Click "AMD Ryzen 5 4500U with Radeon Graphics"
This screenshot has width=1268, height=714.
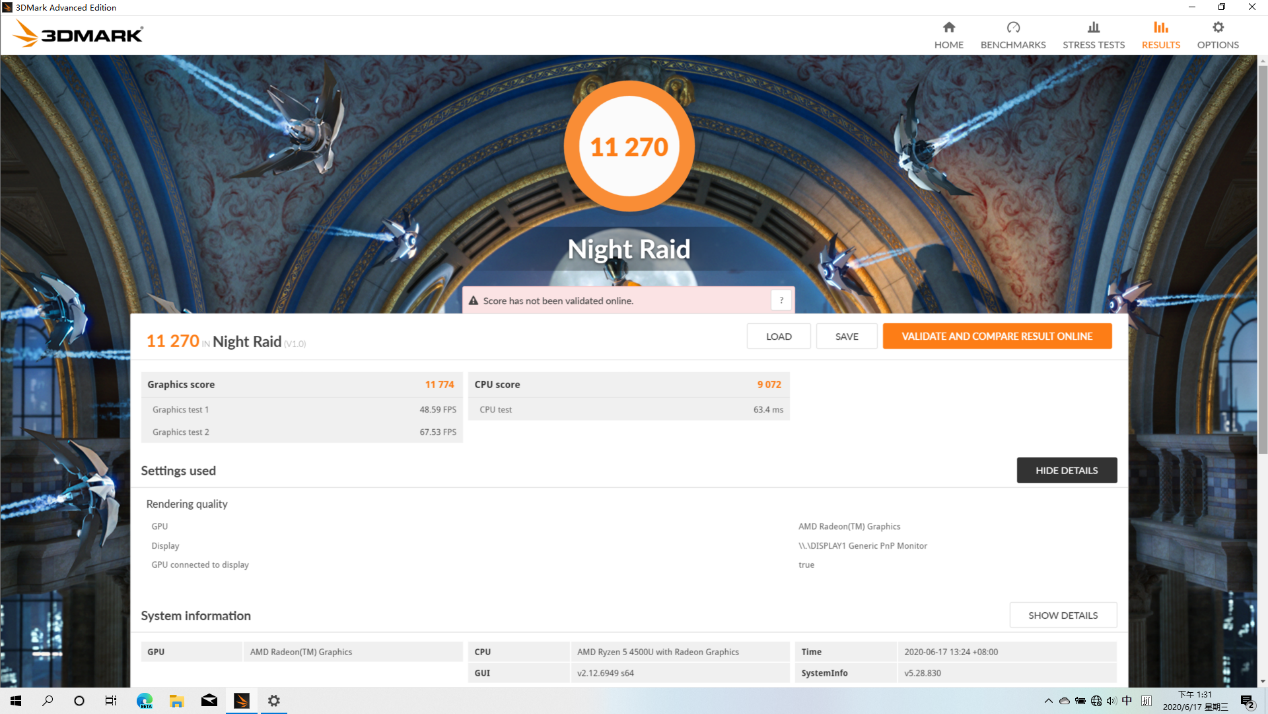(658, 652)
